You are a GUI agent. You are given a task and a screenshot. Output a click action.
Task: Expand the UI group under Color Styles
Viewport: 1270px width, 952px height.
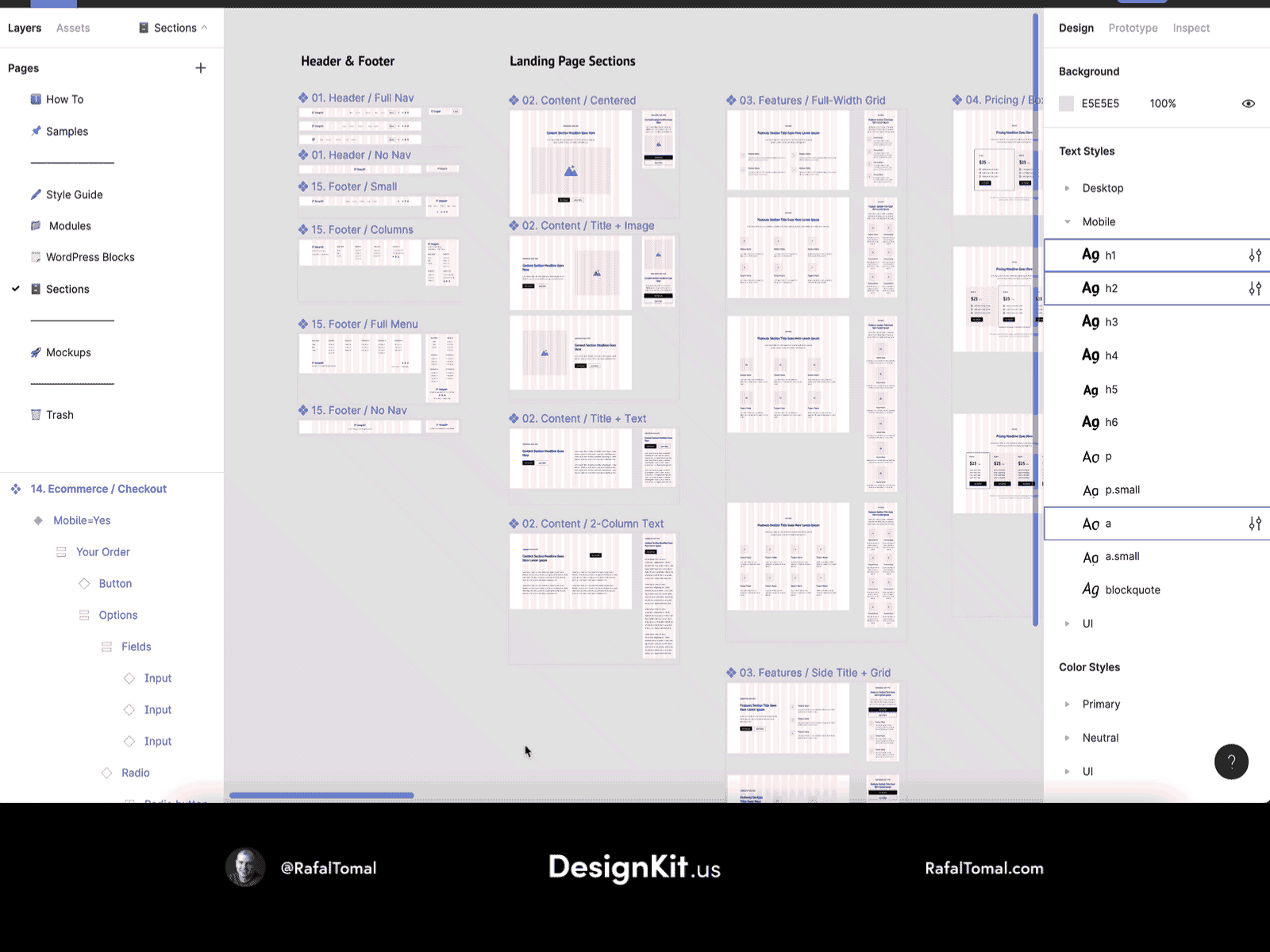tap(1067, 771)
